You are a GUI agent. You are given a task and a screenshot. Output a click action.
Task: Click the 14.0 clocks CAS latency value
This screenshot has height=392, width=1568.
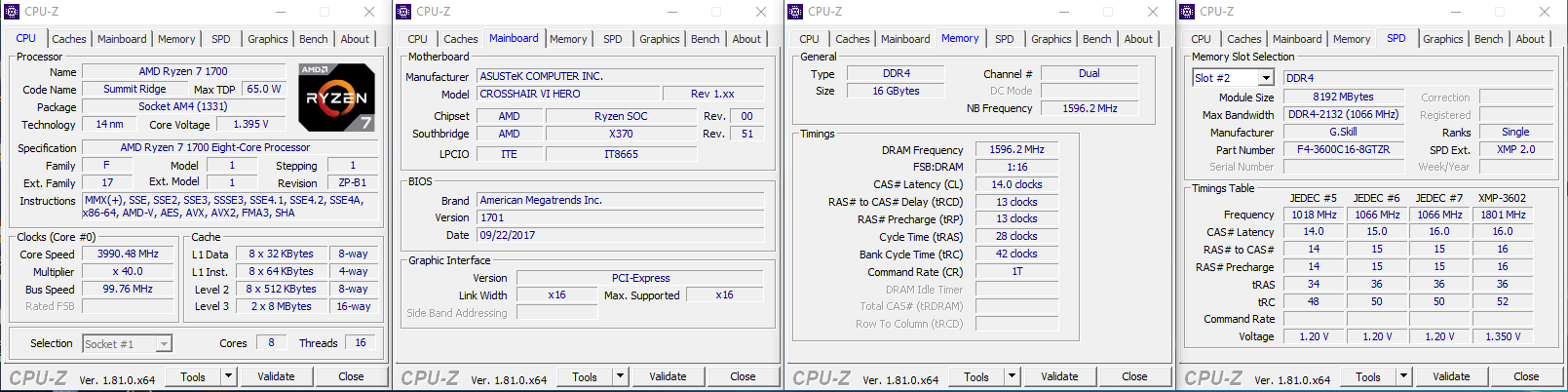(1016, 184)
